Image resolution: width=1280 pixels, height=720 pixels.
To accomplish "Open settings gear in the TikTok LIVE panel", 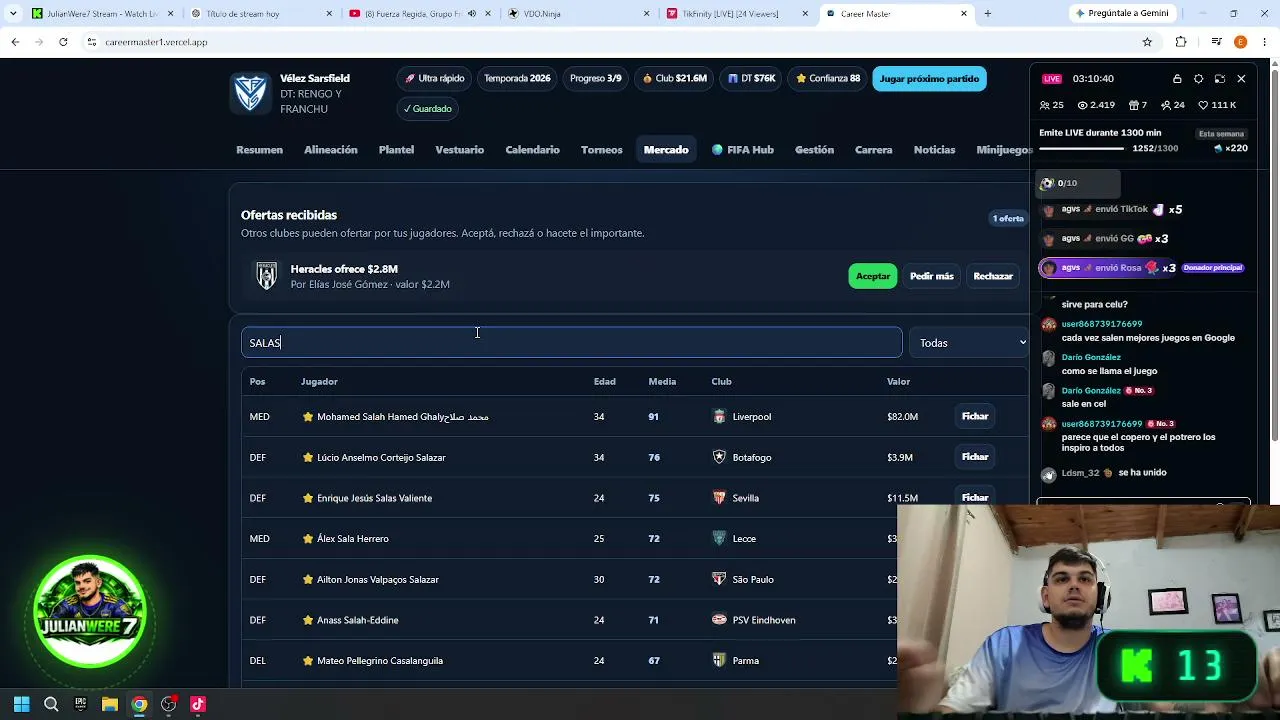I will (1198, 79).
